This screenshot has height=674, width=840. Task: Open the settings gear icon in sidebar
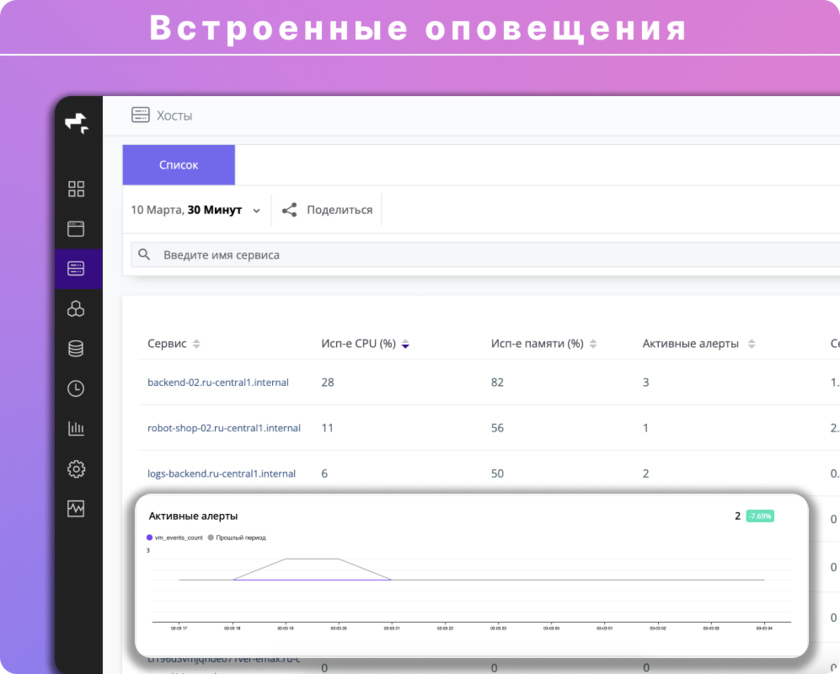pos(76,469)
